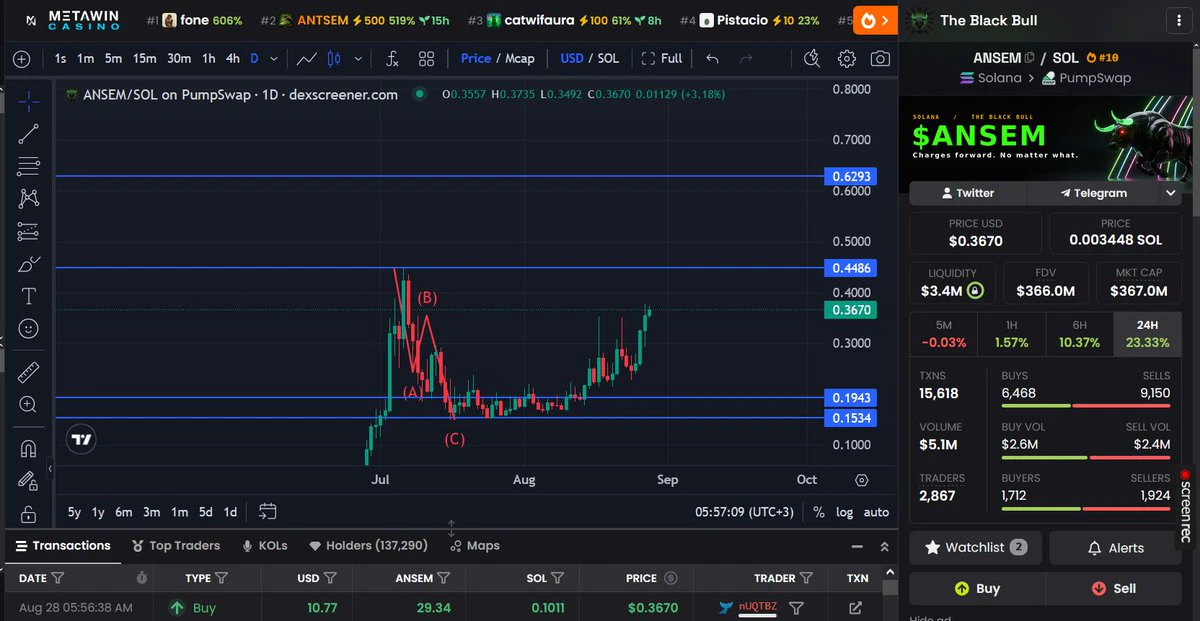1200x621 pixels.
Task: Toggle log scale on chart
Action: pyautogui.click(x=845, y=512)
